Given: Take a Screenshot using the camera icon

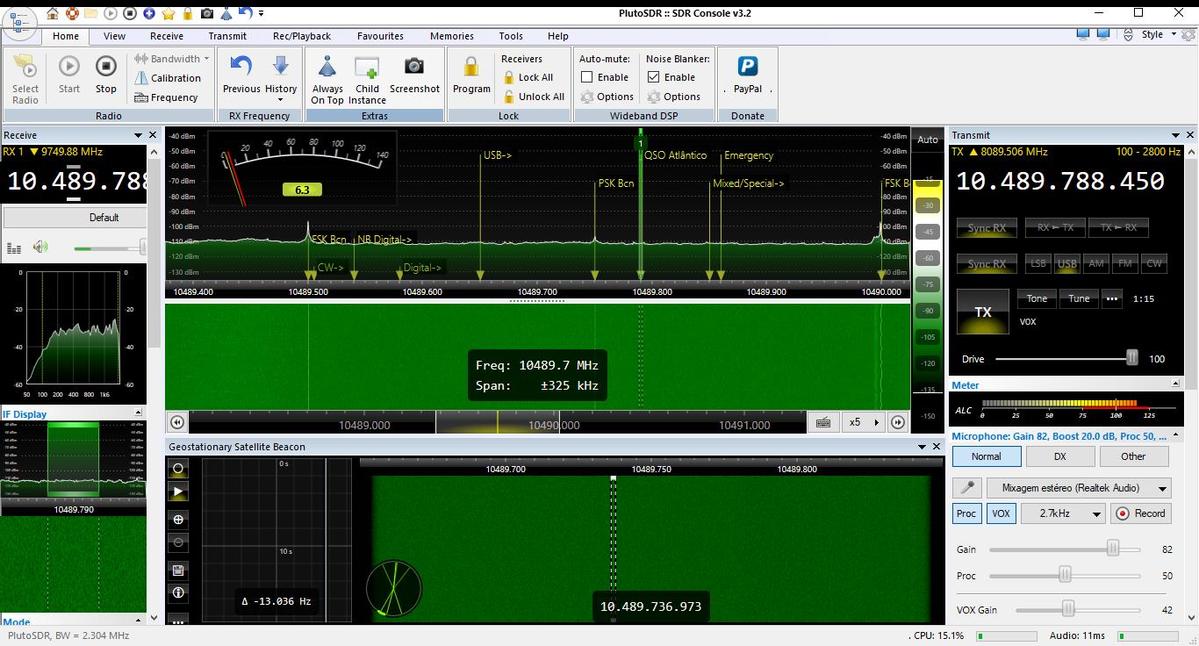Looking at the screenshot, I should pyautogui.click(x=414, y=67).
